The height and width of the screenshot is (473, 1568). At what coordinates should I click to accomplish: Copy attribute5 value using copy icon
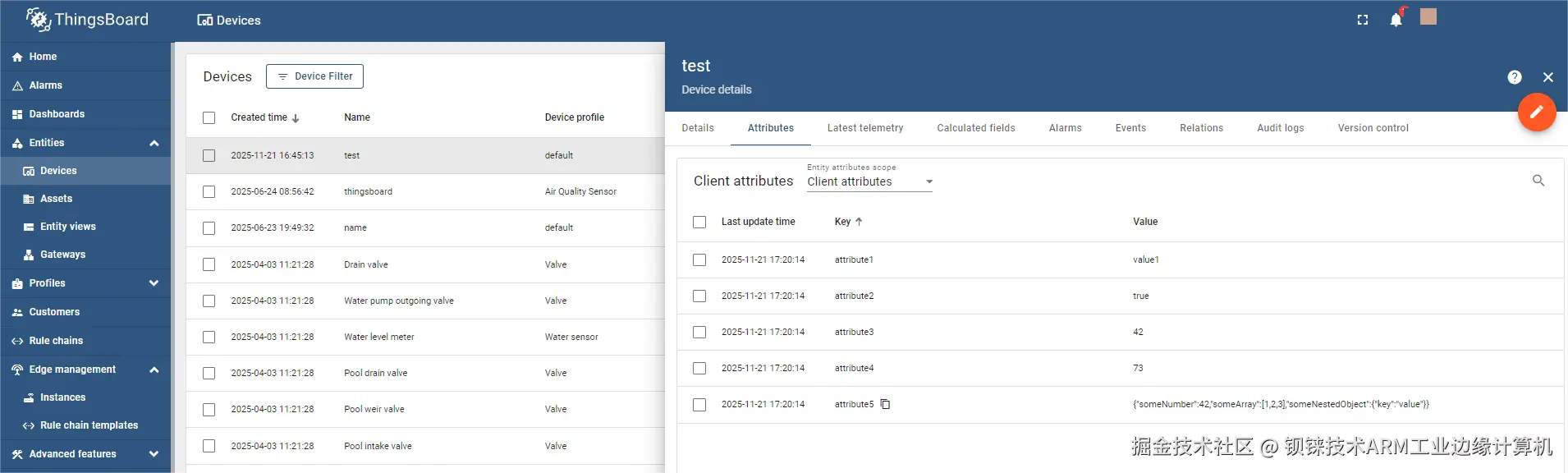pyautogui.click(x=885, y=404)
